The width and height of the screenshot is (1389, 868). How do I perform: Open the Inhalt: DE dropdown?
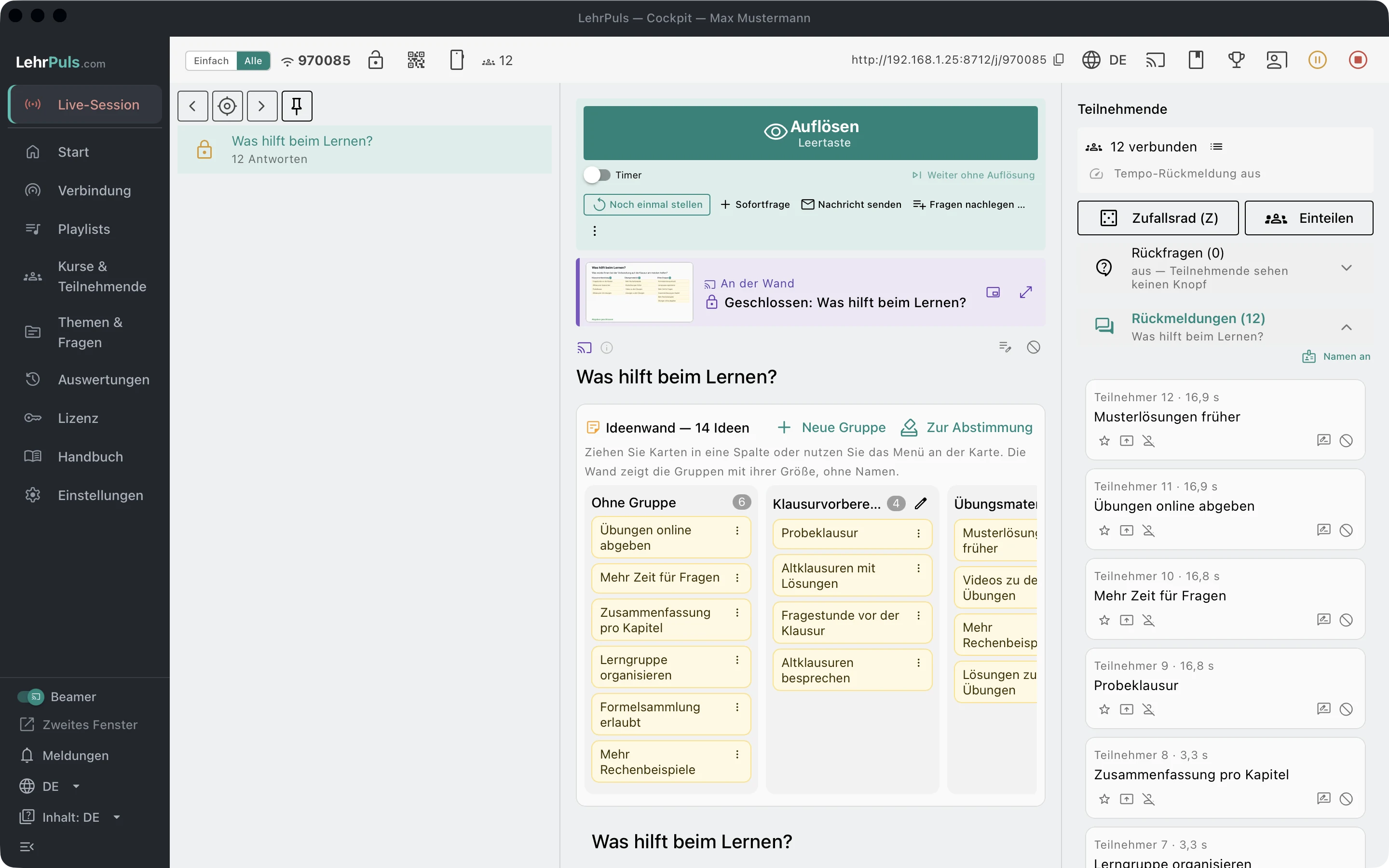69,817
